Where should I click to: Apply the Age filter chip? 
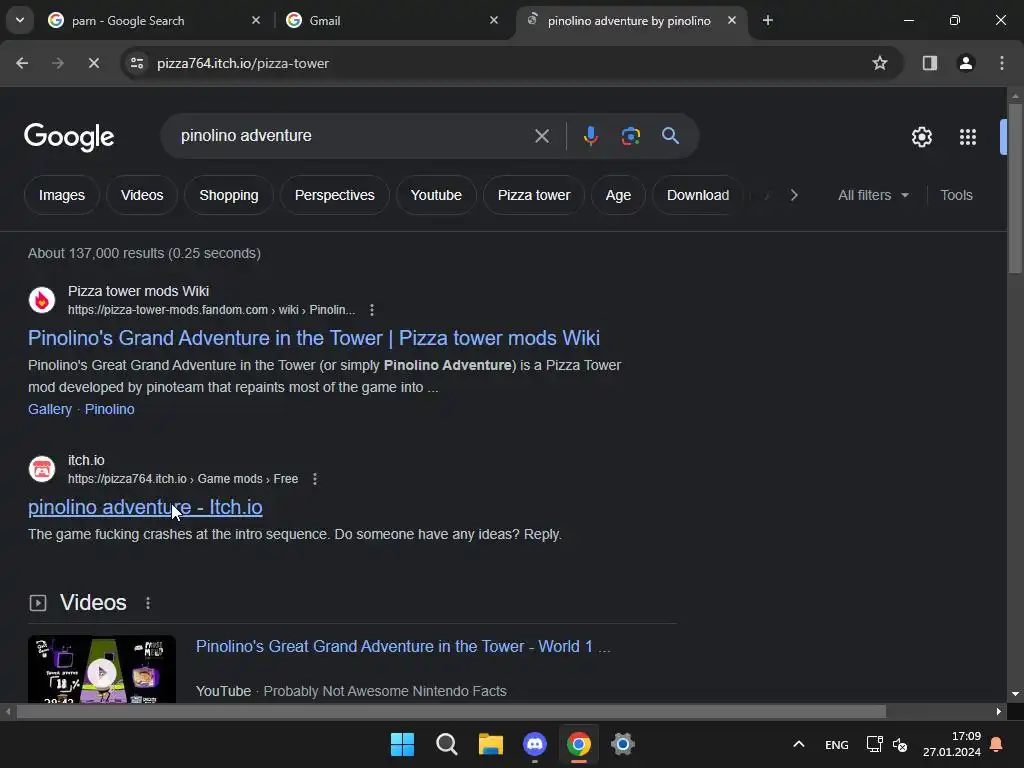[618, 195]
